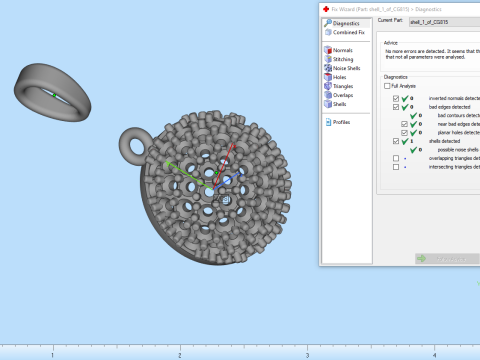Select the Holes fixing page
Image resolution: width=480 pixels, height=360 pixels.
pos(335,77)
